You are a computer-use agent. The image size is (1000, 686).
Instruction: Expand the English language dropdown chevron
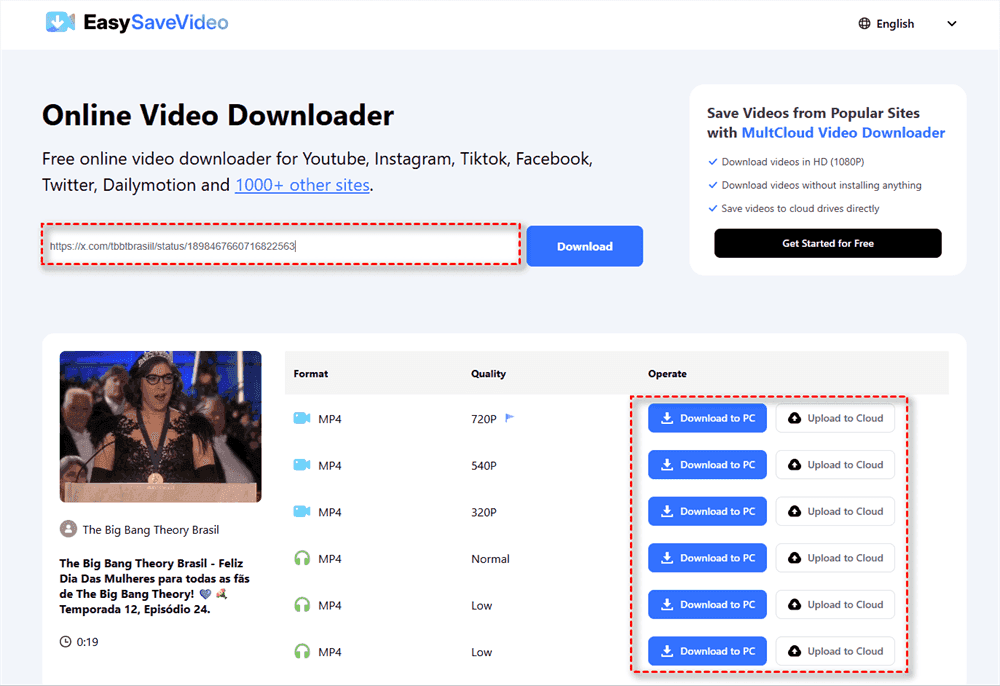(x=952, y=24)
